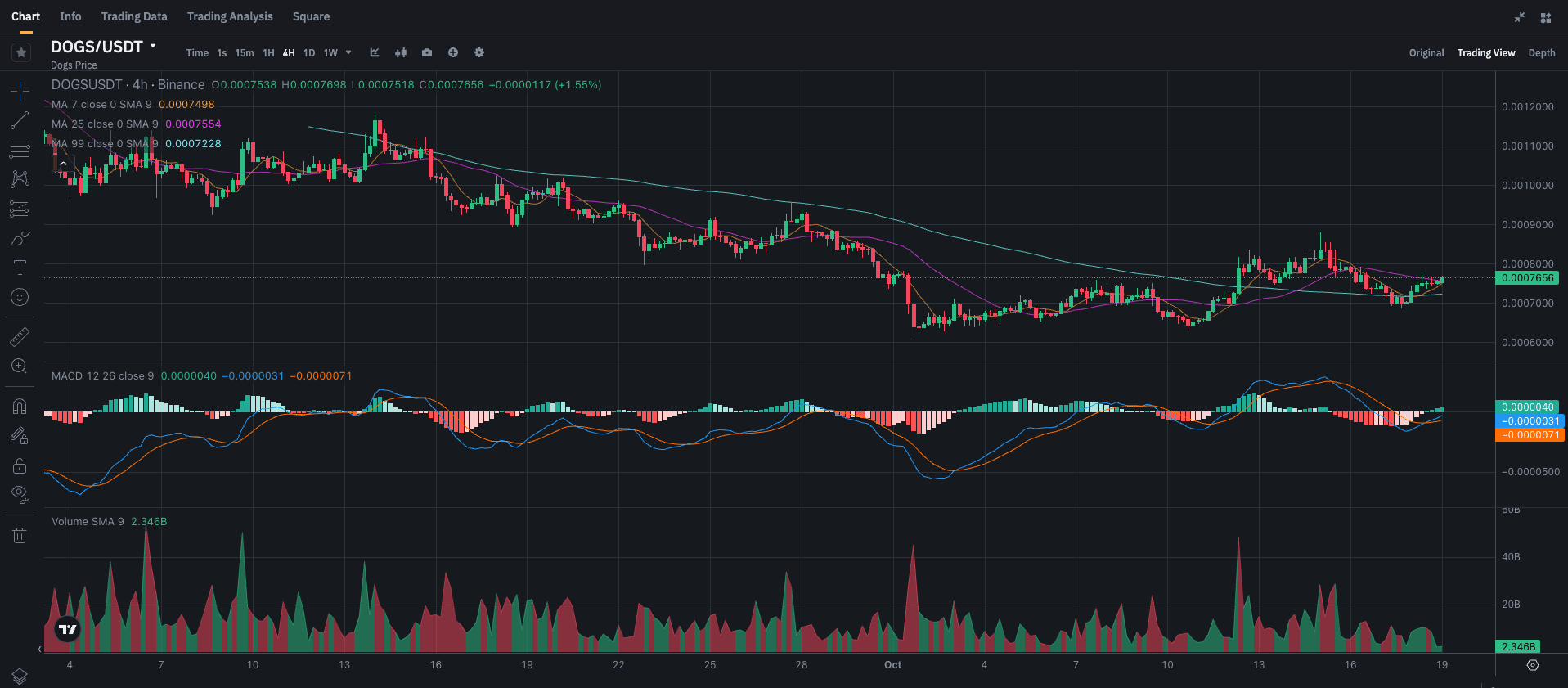Click the Oct label on the date axis

[892, 665]
